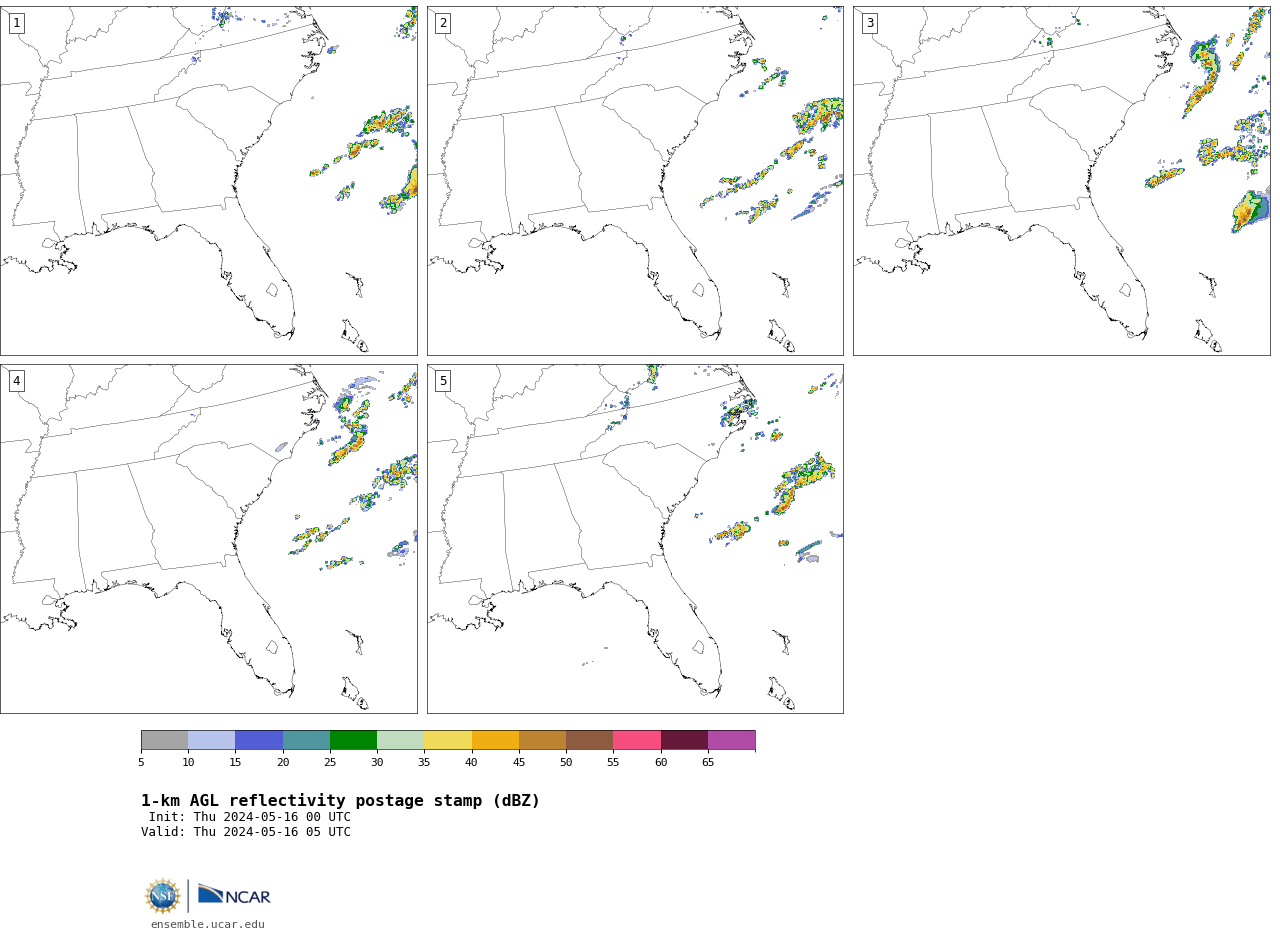Viewport: 1280px width, 936px height.
Task: Click the panel number 2 label
Action: (443, 23)
